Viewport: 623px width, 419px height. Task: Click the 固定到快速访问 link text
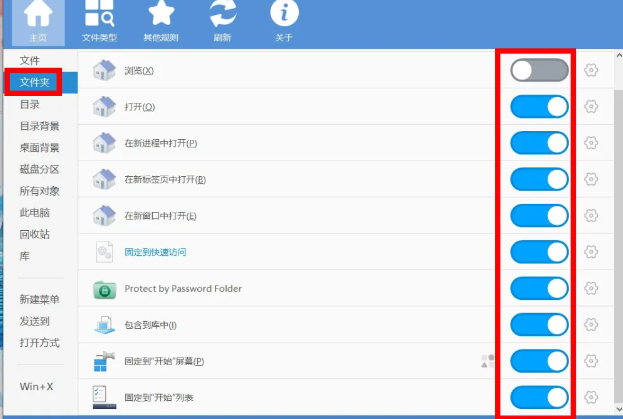pyautogui.click(x=155, y=252)
